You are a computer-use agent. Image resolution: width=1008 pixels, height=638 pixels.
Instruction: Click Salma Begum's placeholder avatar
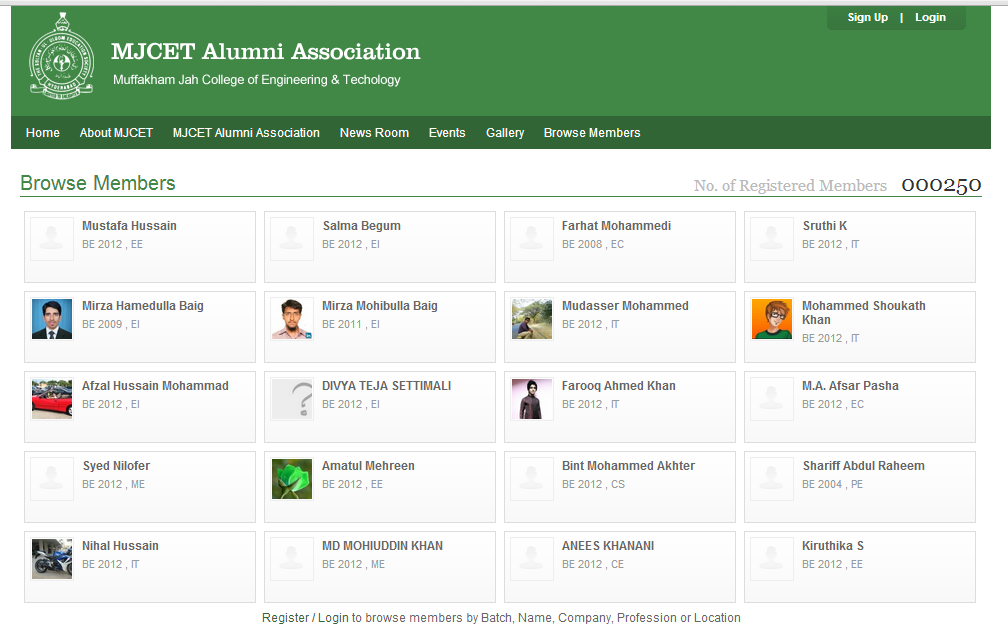[x=292, y=239]
